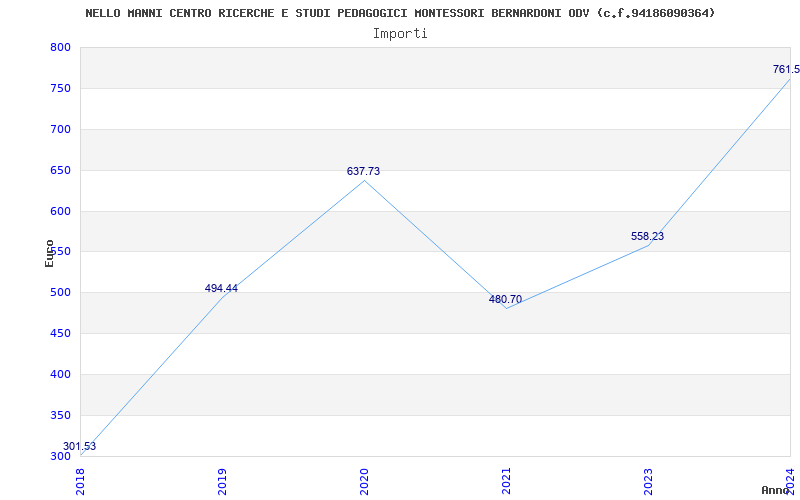Click the 301.53 data label
This screenshot has height=500, width=800.
pyautogui.click(x=80, y=446)
